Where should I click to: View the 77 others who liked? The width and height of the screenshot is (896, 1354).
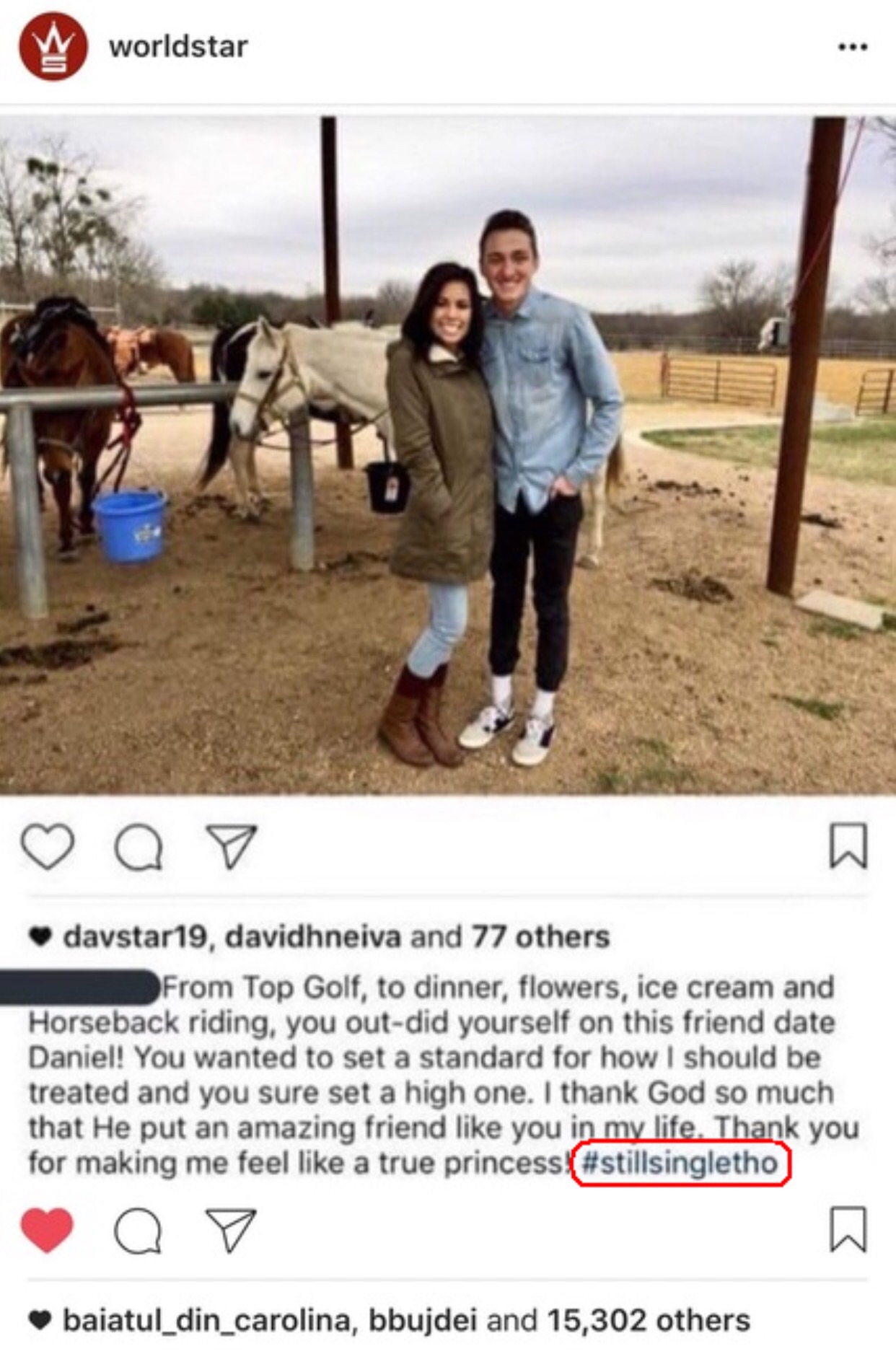point(541,936)
